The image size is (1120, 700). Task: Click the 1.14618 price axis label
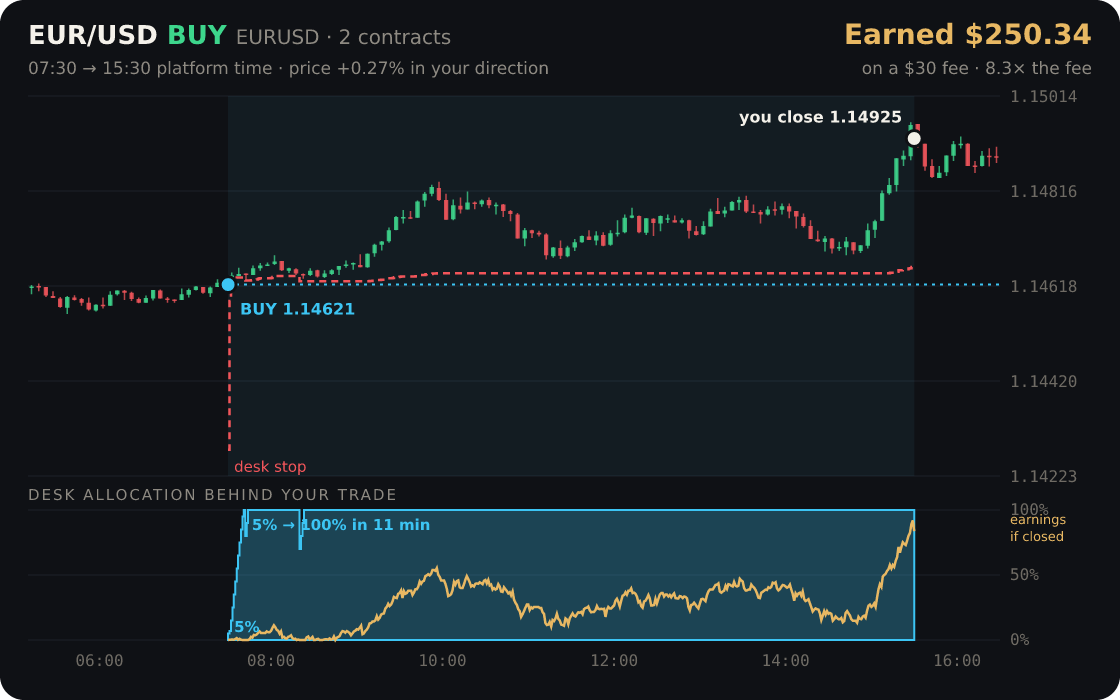[x=1043, y=286]
